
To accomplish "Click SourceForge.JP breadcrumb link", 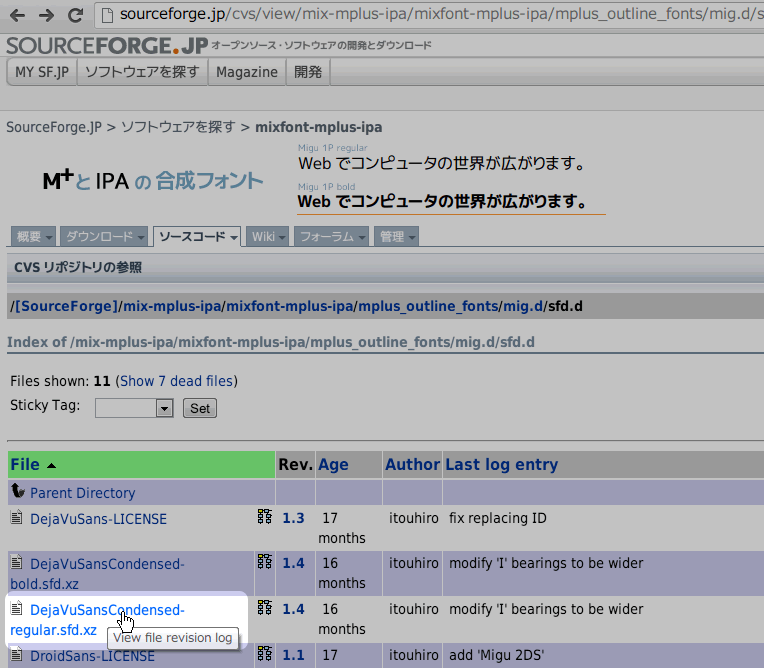I will (x=54, y=127).
